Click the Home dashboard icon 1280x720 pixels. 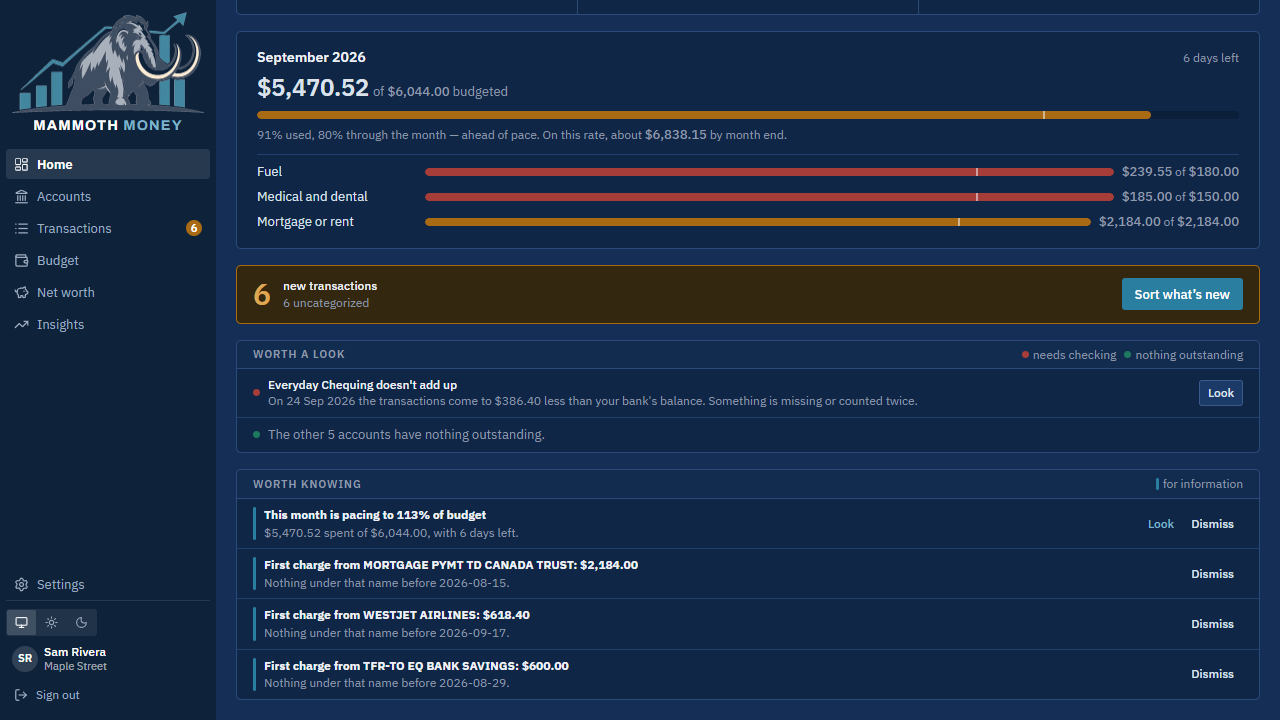(21, 164)
